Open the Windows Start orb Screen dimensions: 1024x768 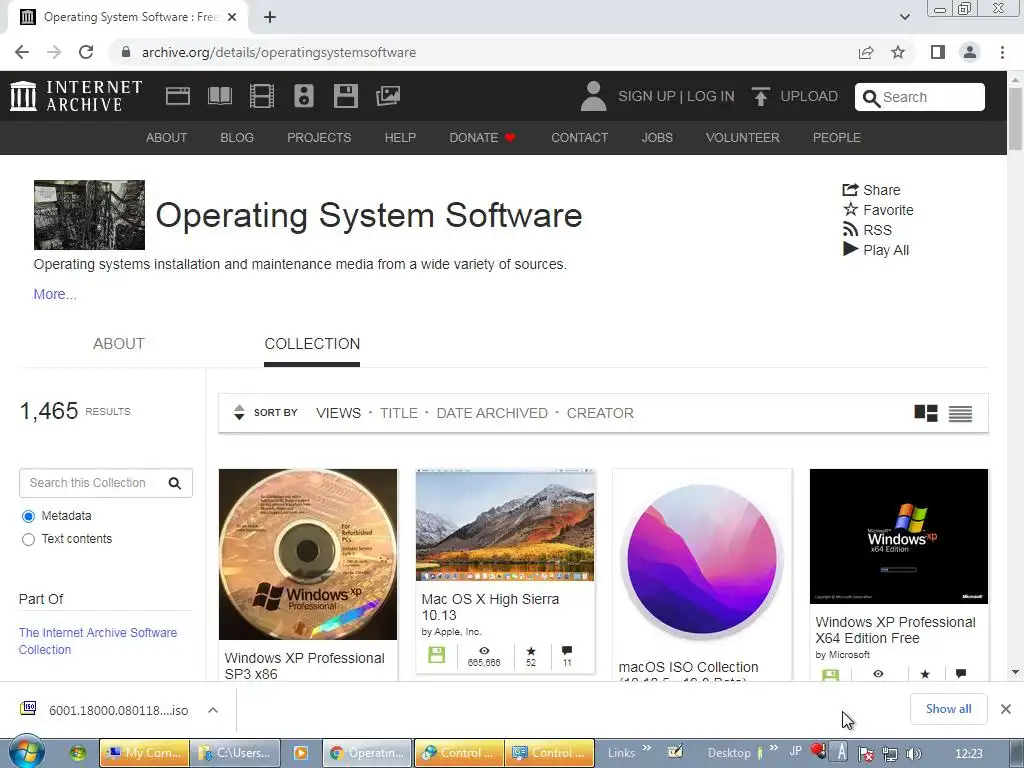point(26,752)
